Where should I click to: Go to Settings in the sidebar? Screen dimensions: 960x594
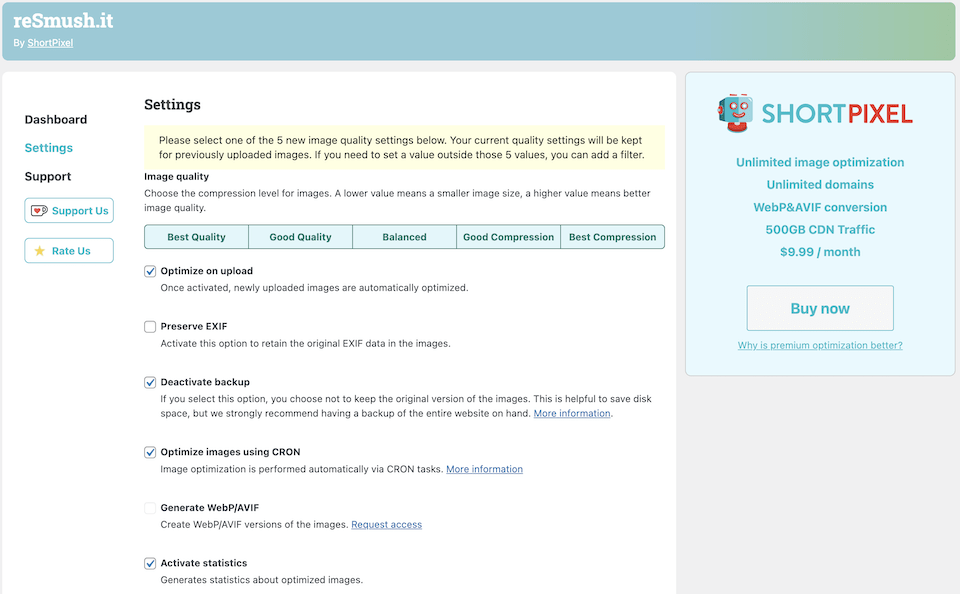point(48,148)
